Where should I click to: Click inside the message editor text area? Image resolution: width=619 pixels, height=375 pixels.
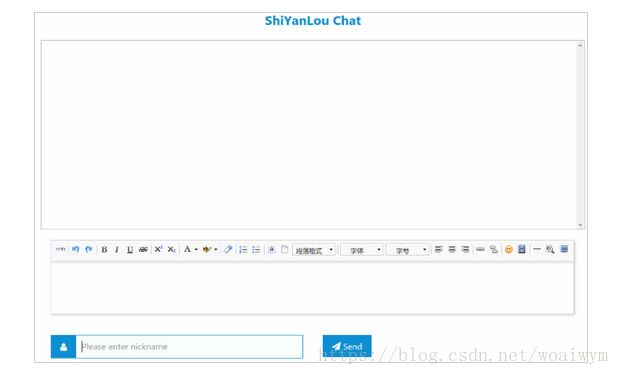click(312, 288)
